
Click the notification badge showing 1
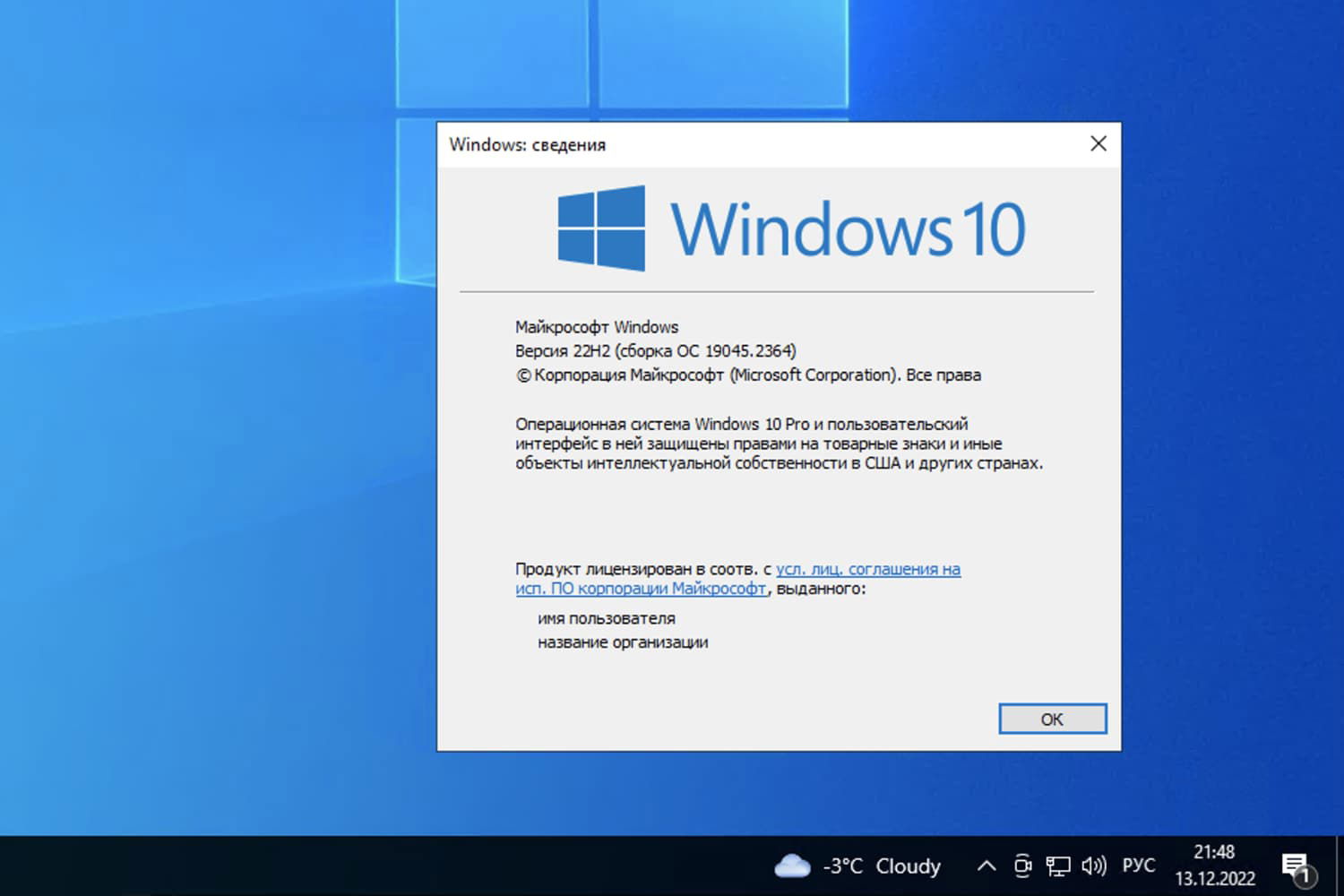click(1305, 880)
